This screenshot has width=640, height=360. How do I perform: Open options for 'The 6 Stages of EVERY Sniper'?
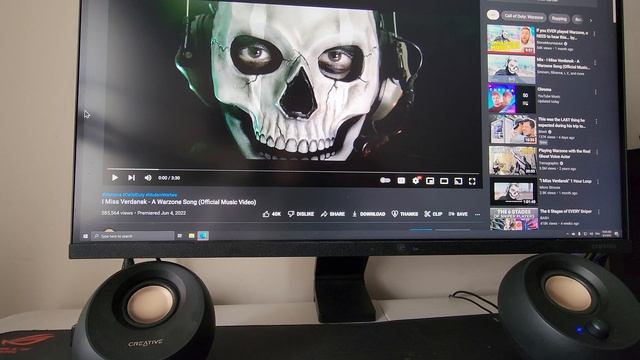coord(599,212)
